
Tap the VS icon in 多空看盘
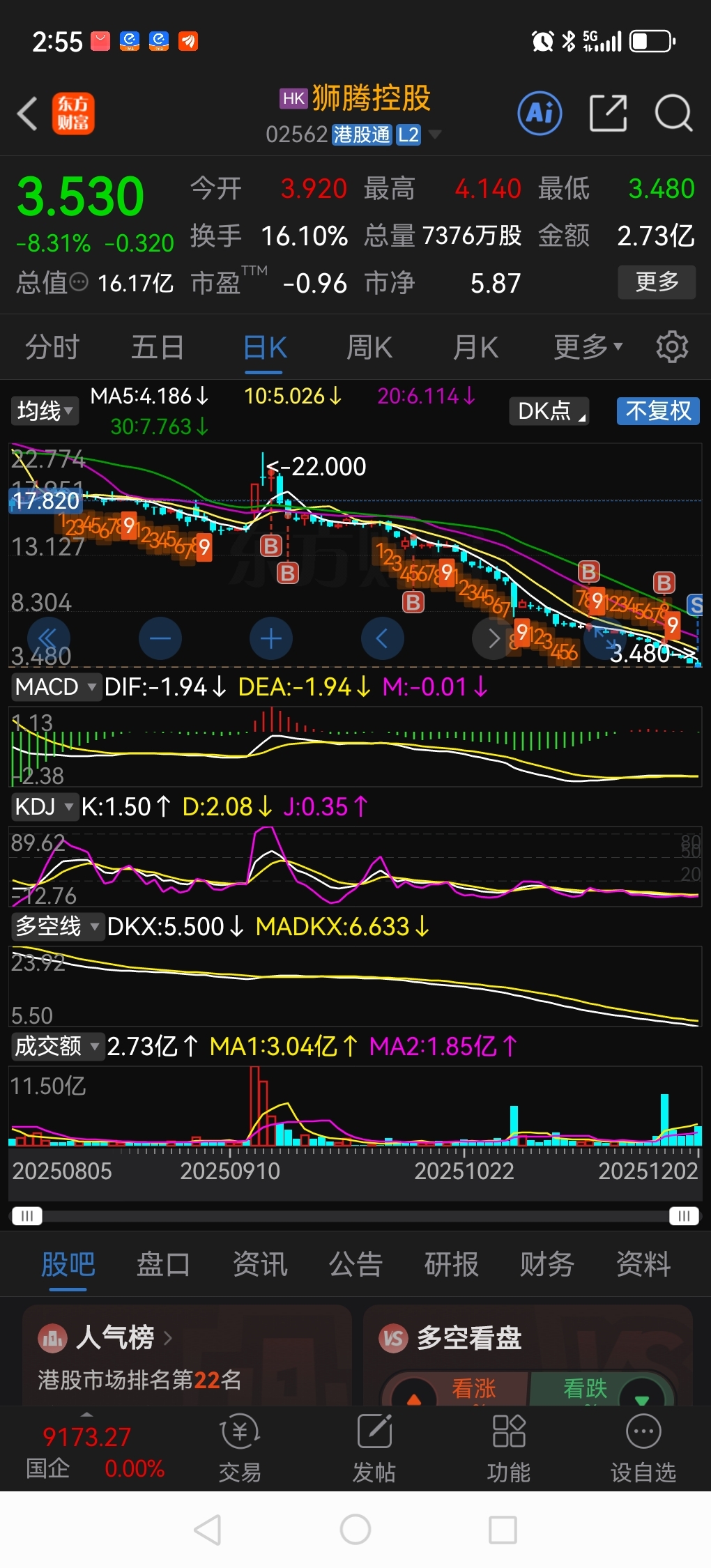click(393, 1338)
